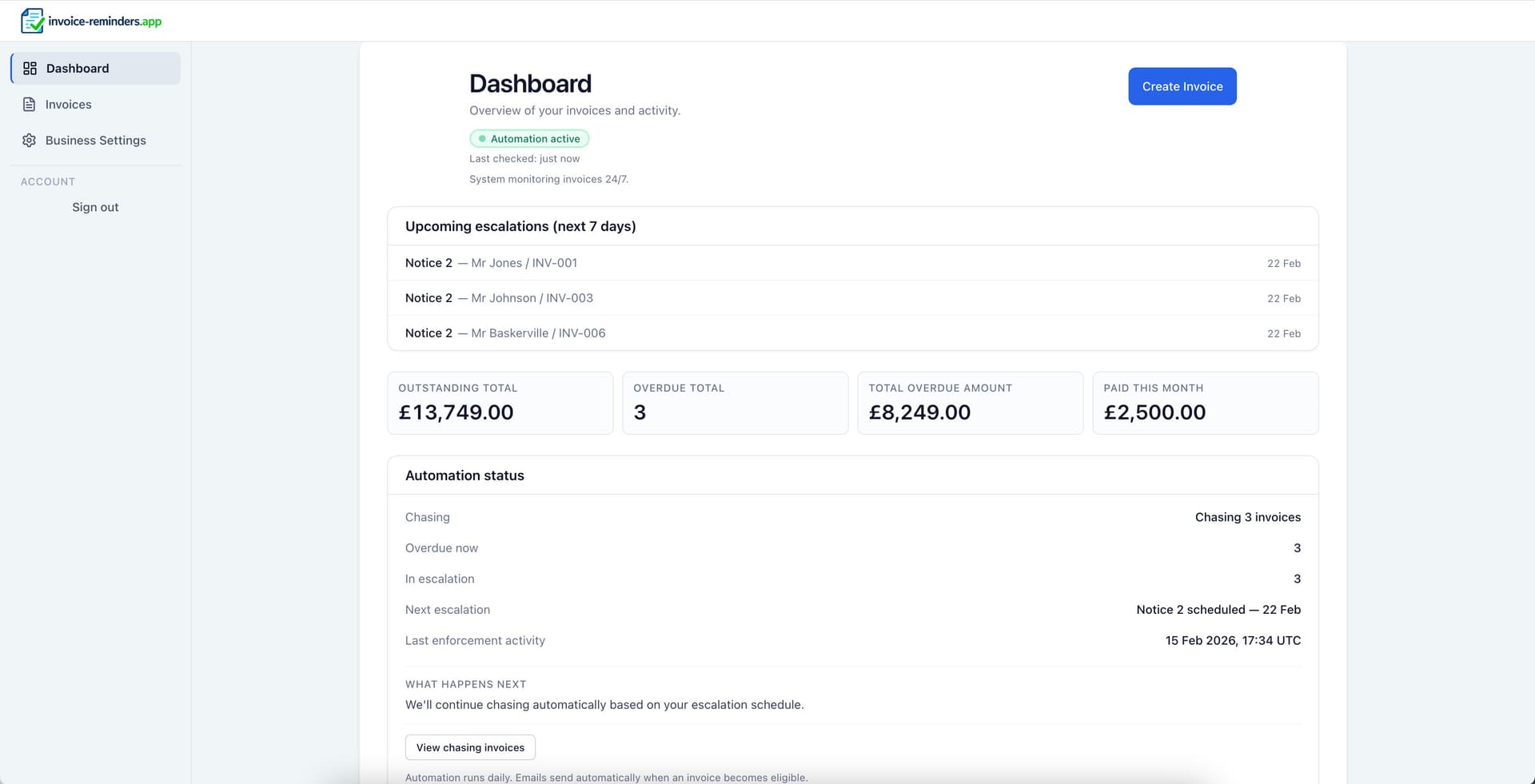Click the Create Invoice button
The width and height of the screenshot is (1535, 784).
pos(1182,86)
